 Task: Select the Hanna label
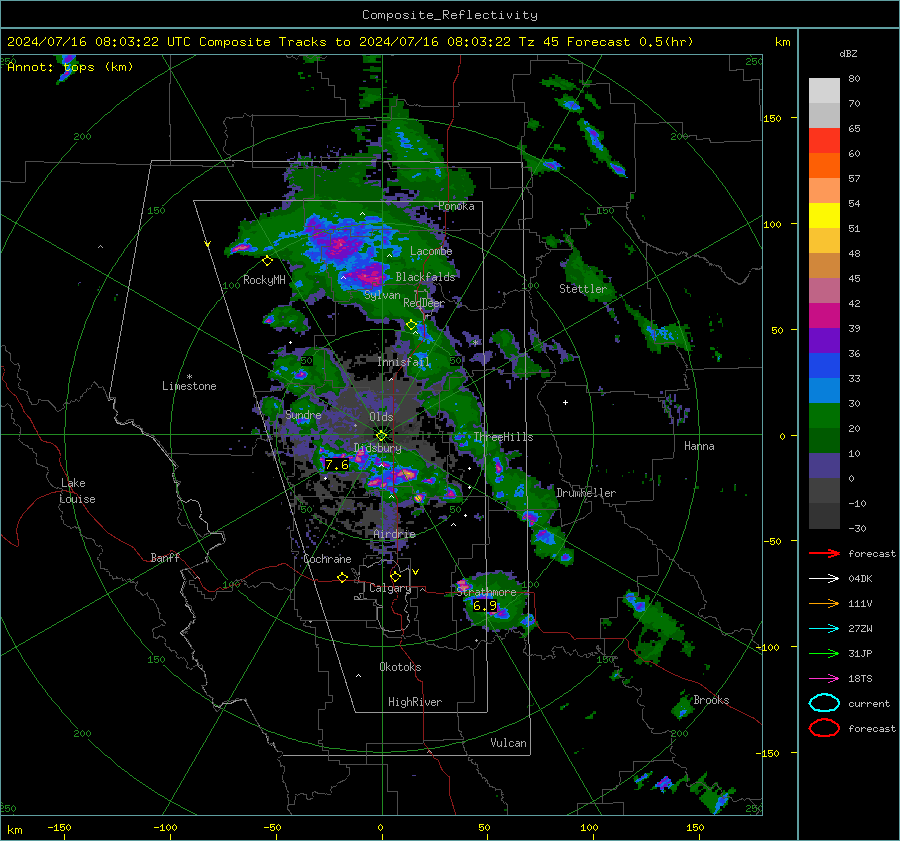(699, 446)
